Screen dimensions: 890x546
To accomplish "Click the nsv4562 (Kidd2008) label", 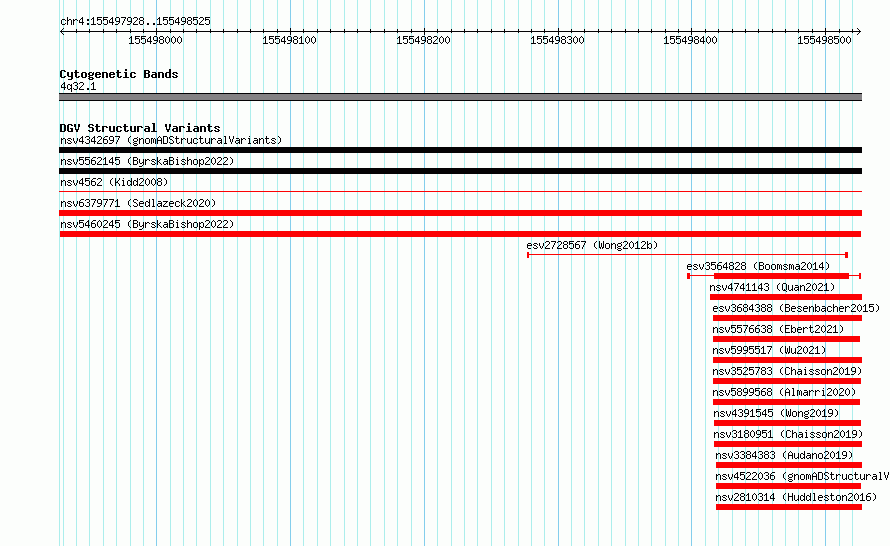I will coord(114,182).
